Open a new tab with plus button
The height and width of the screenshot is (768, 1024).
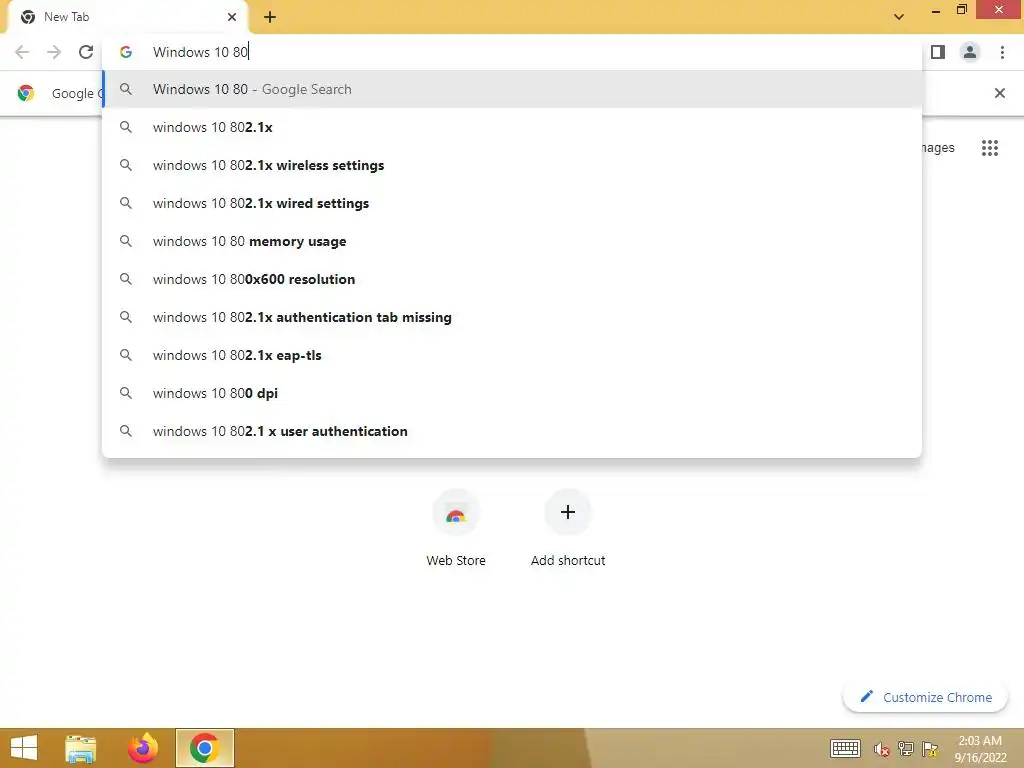click(x=270, y=18)
